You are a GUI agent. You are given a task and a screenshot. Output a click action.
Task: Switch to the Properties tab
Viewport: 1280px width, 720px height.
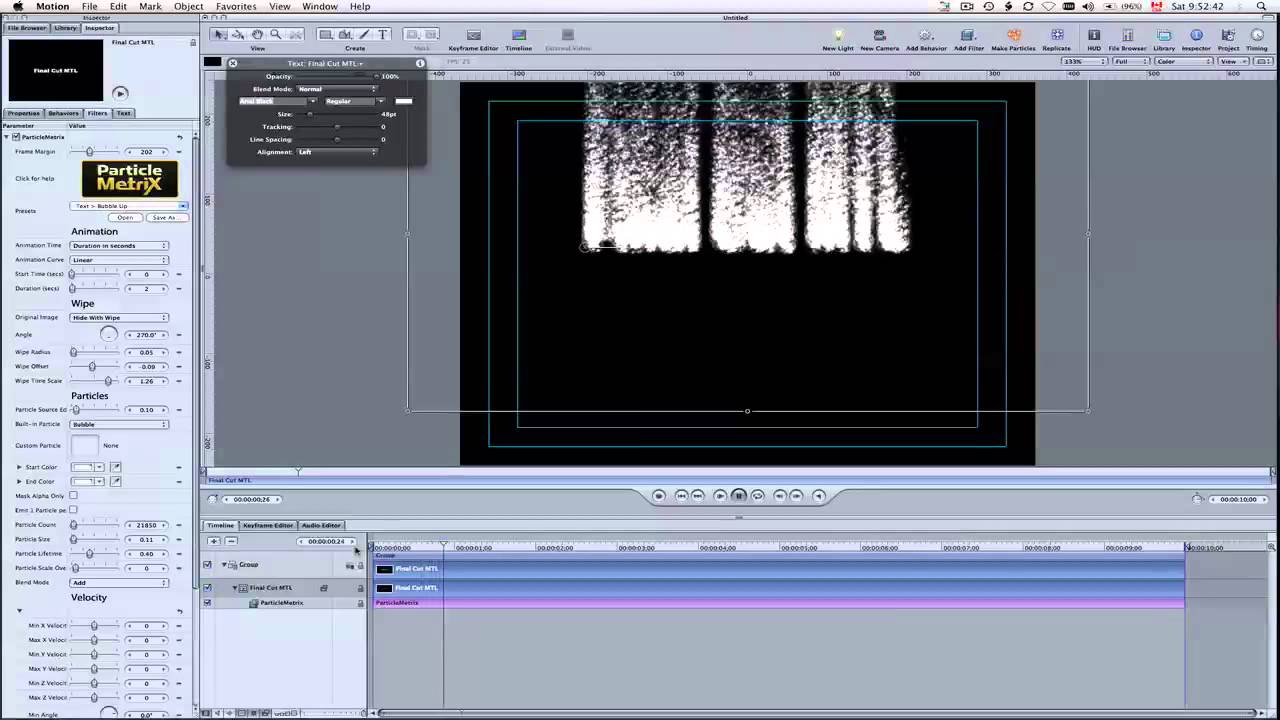tap(24, 113)
